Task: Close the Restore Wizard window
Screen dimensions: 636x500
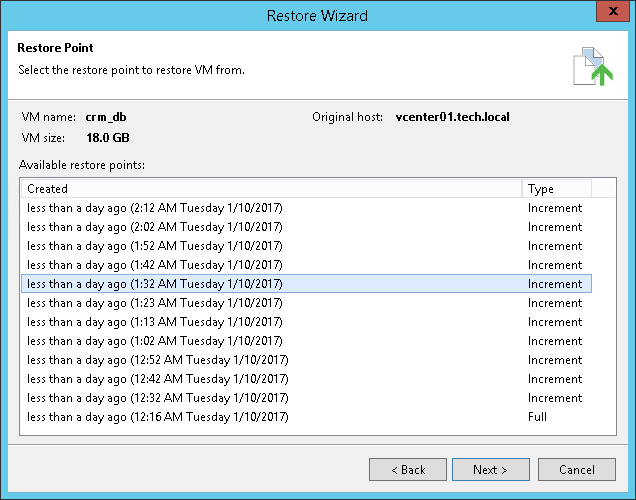Action: click(613, 11)
